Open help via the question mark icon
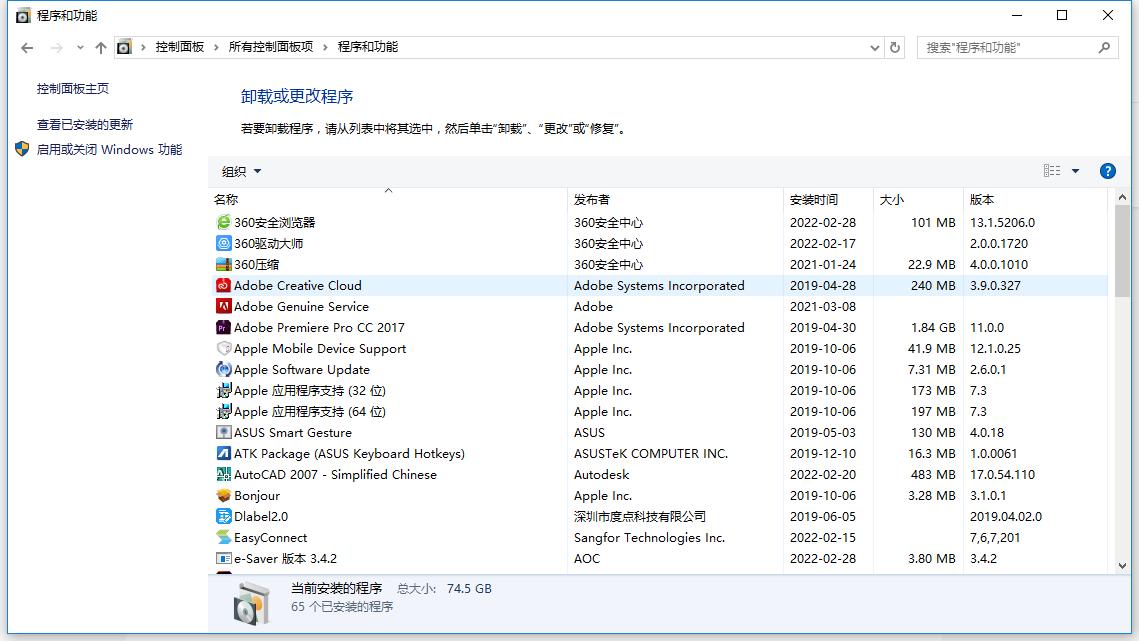This screenshot has height=641, width=1139. coord(1108,170)
